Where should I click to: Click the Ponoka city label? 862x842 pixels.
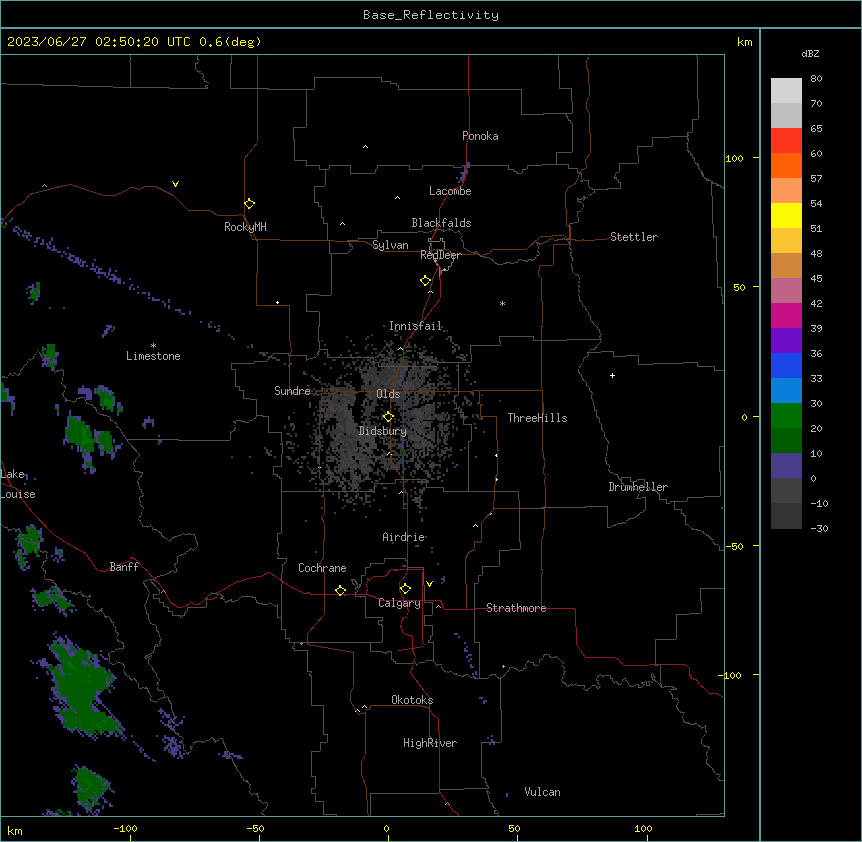pos(480,136)
